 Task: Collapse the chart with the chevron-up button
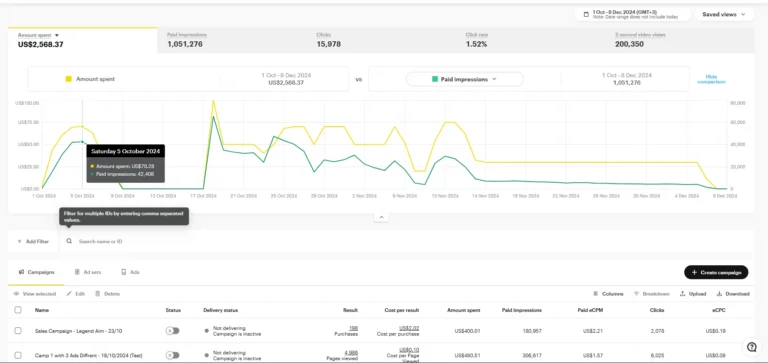pyautogui.click(x=381, y=218)
